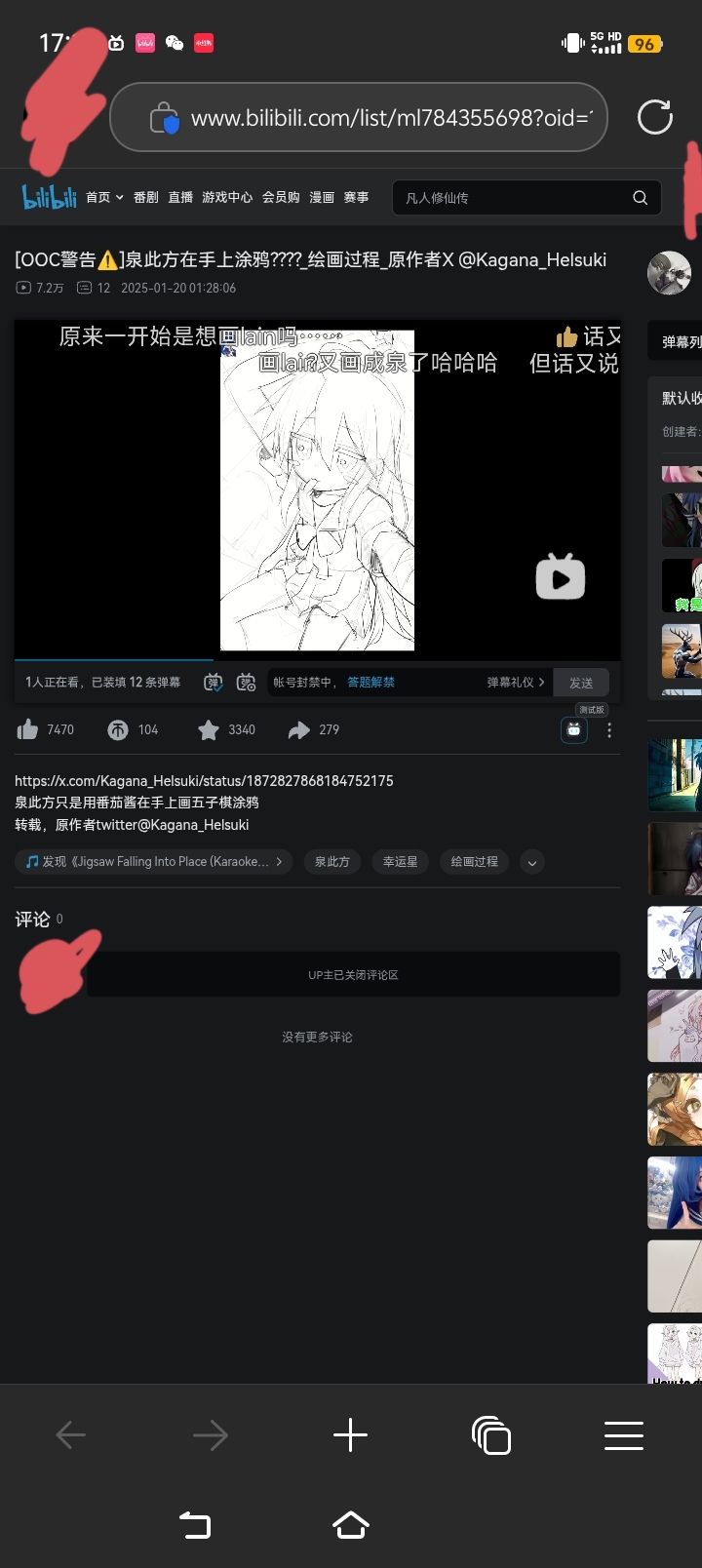Click the video progress bar
The image size is (702, 1568).
tap(317, 660)
